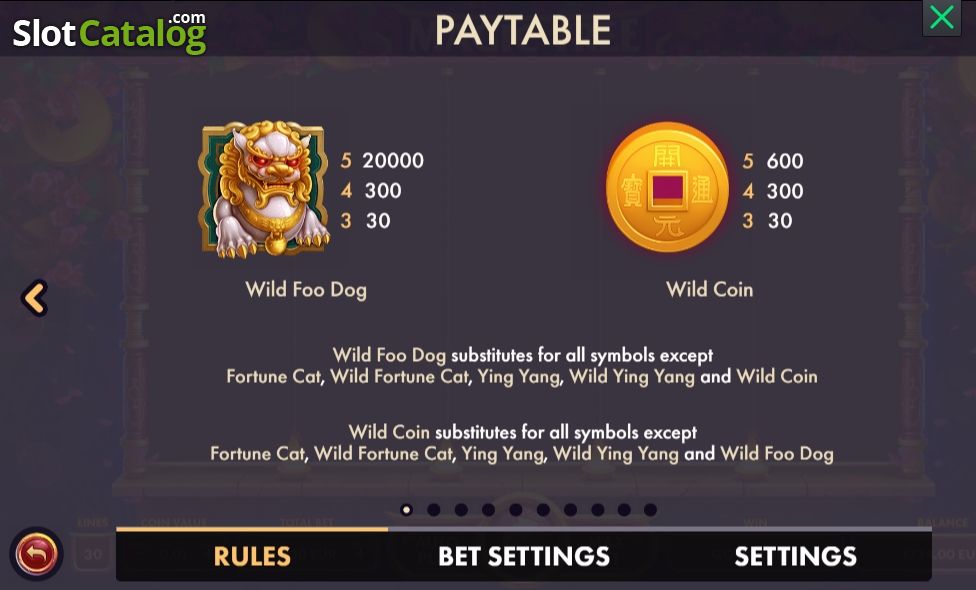Viewport: 976px width, 590px height.
Task: Click the 600 Wild Coin payout value
Action: tap(784, 161)
